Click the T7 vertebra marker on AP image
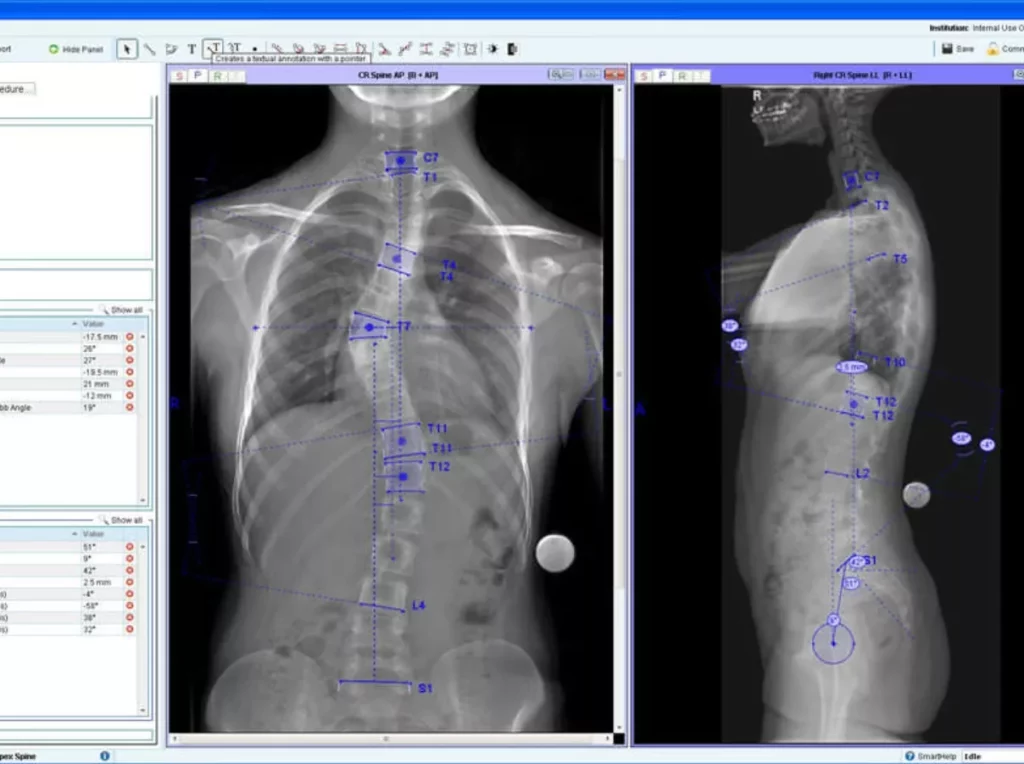This screenshot has height=764, width=1024. point(369,327)
